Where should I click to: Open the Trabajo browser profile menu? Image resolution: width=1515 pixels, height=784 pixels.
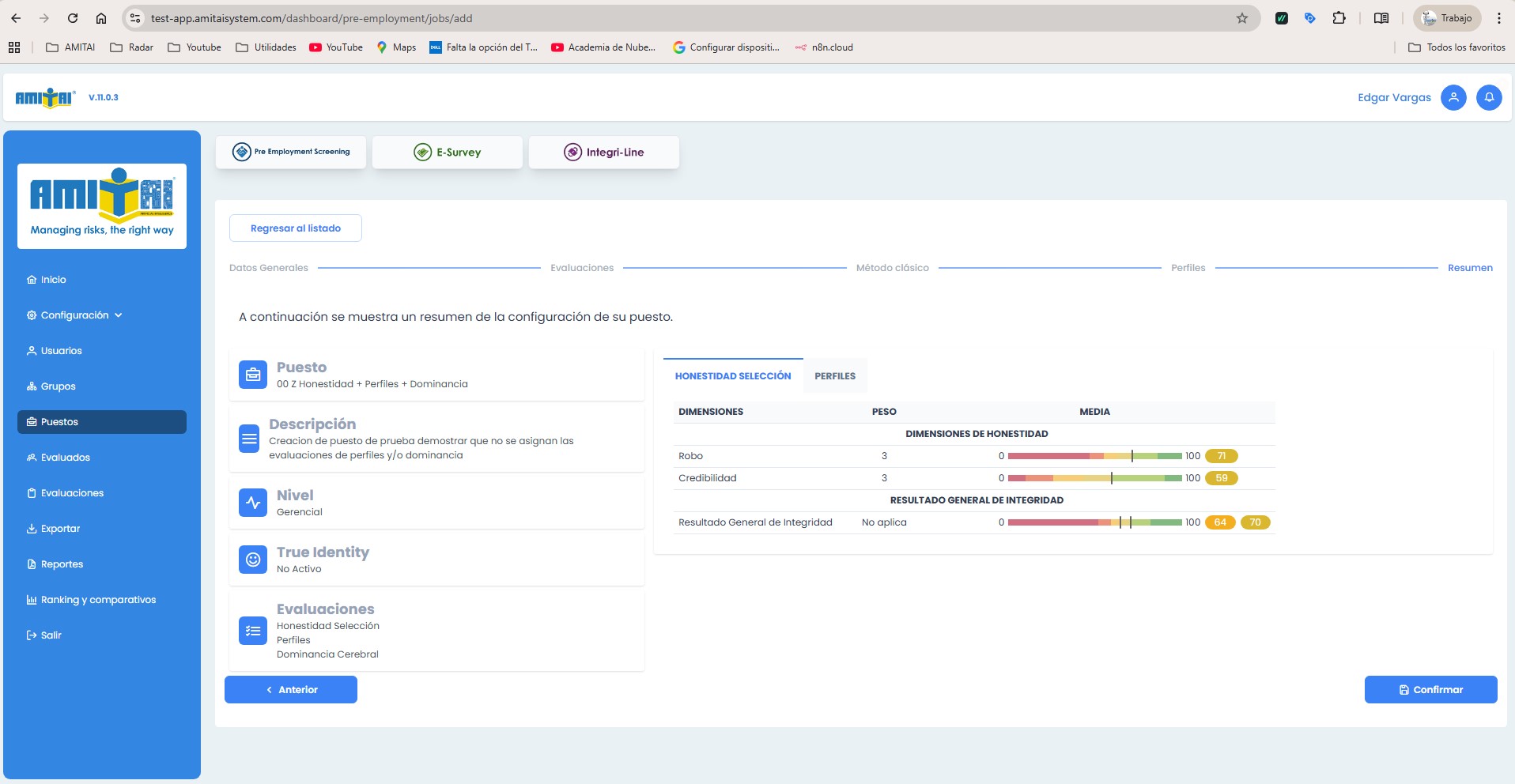[x=1447, y=18]
